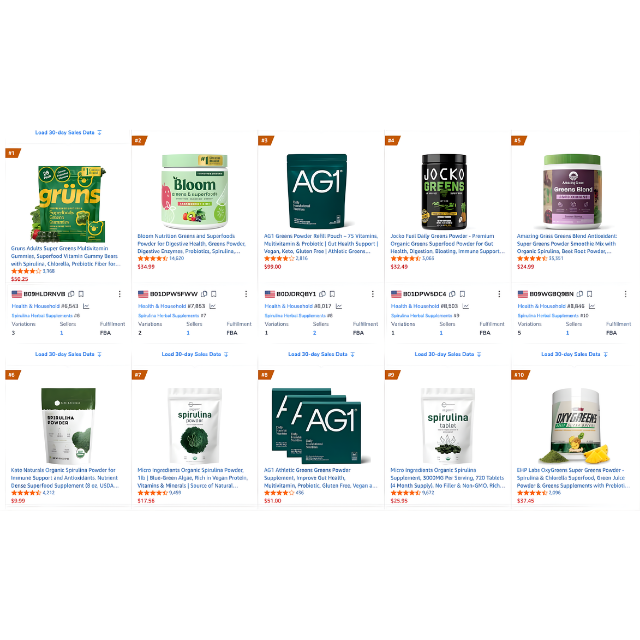Viewport: 640px width, 640px height.
Task: Open BSR chart for Amazing Grass Greens Blend
Action: pyautogui.click(x=592, y=306)
